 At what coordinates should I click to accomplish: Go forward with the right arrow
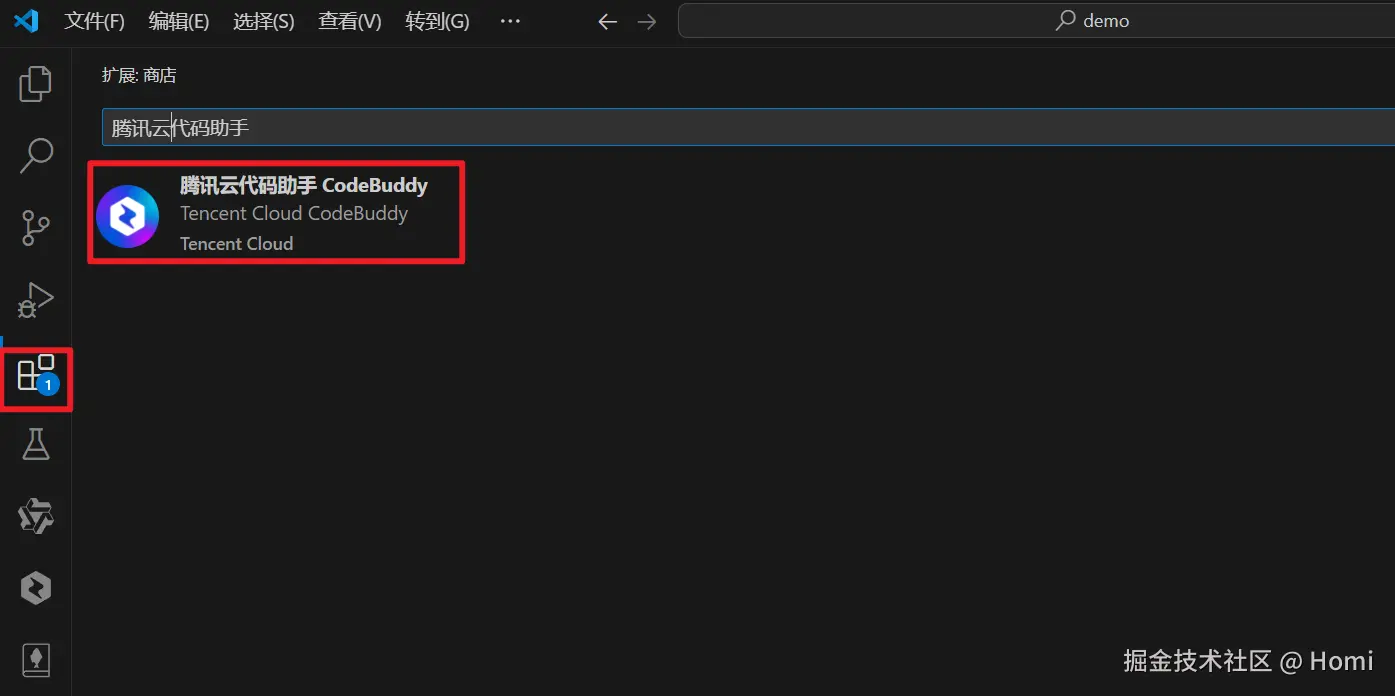[x=647, y=21]
